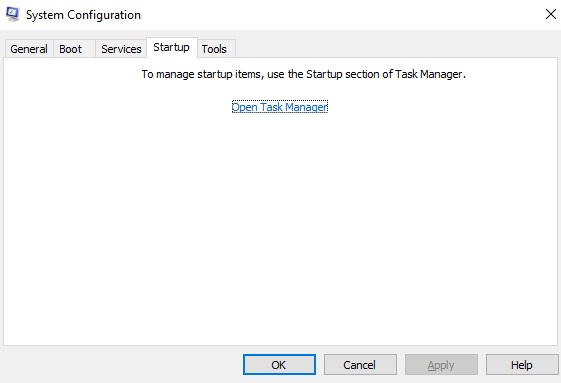561x383 pixels.
Task: Go to the Services tab
Action: pos(121,49)
